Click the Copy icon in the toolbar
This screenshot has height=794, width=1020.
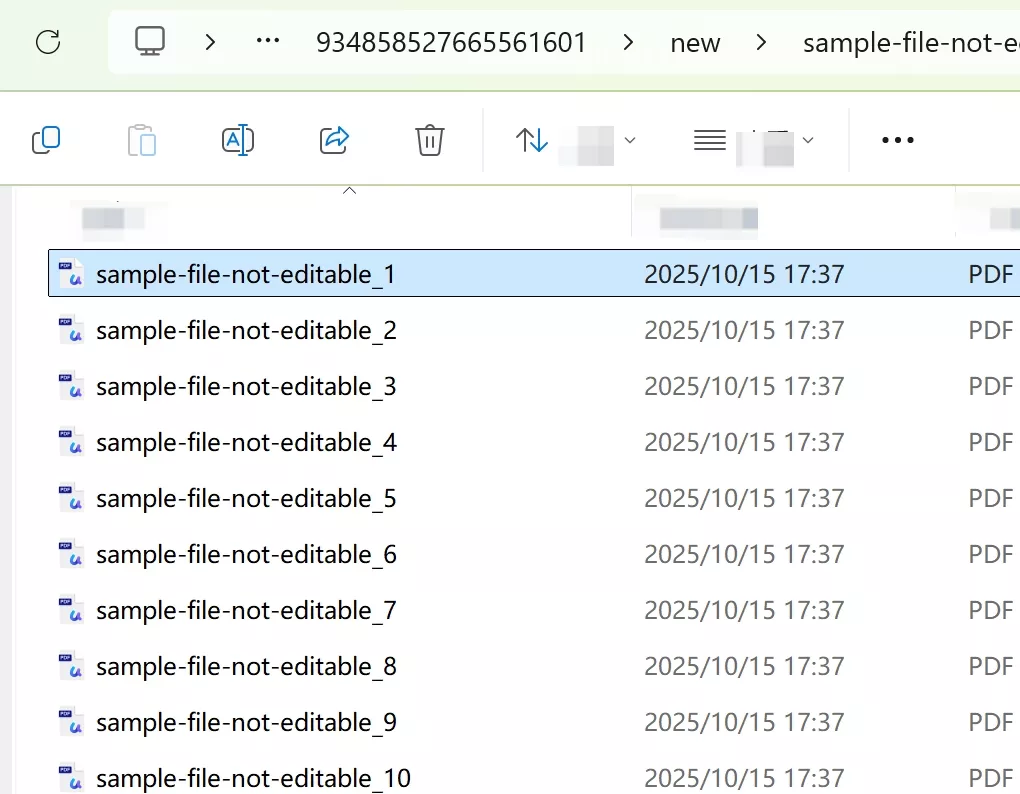pyautogui.click(x=46, y=140)
